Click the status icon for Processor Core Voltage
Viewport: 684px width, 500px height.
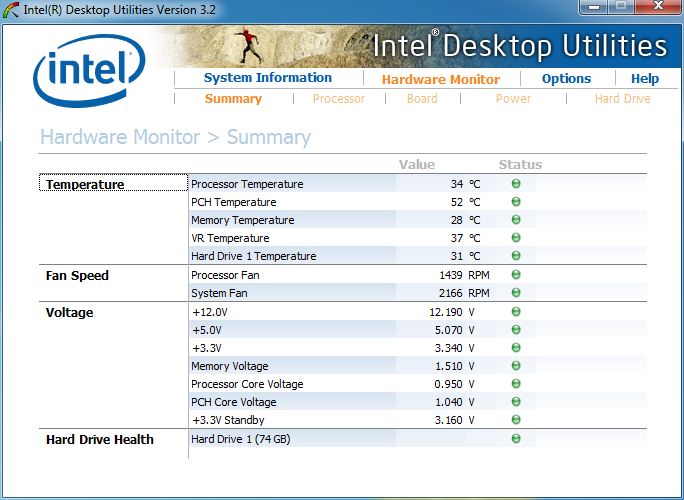point(516,384)
